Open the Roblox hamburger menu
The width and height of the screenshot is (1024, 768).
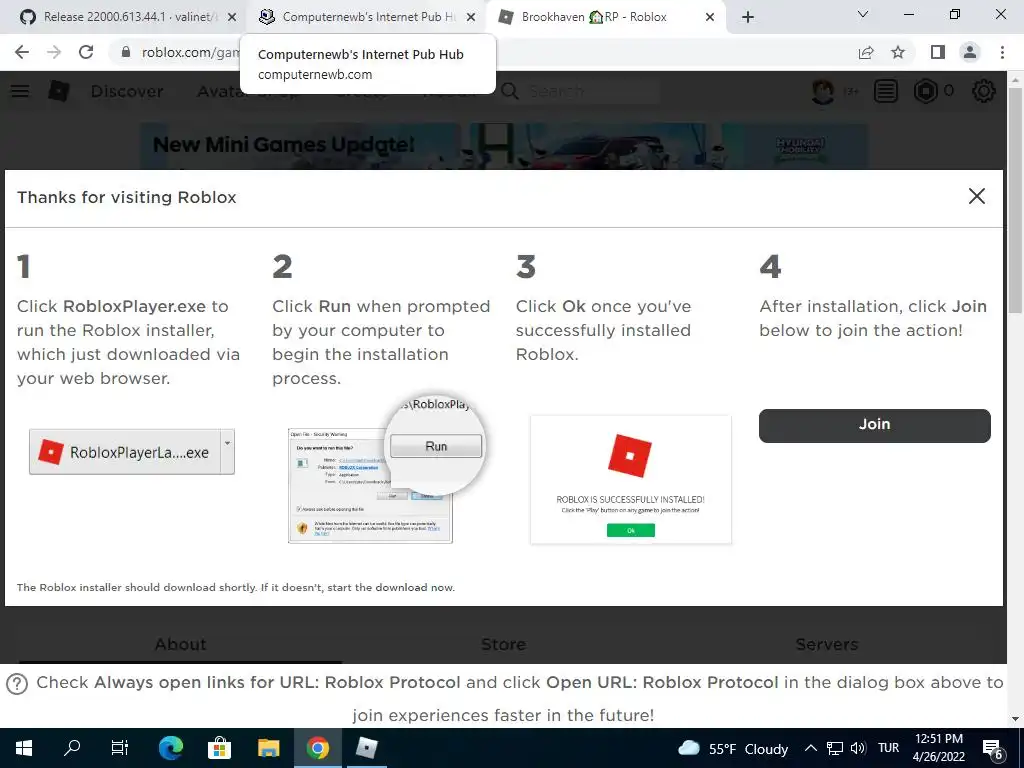point(20,91)
